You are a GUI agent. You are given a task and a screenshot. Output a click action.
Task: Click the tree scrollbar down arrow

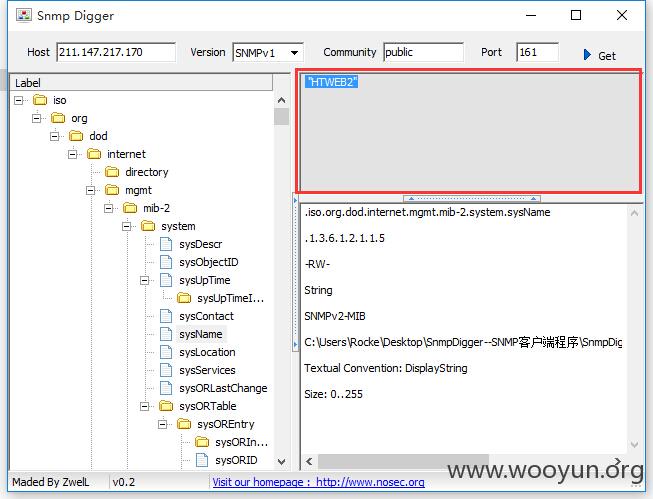pyautogui.click(x=282, y=462)
